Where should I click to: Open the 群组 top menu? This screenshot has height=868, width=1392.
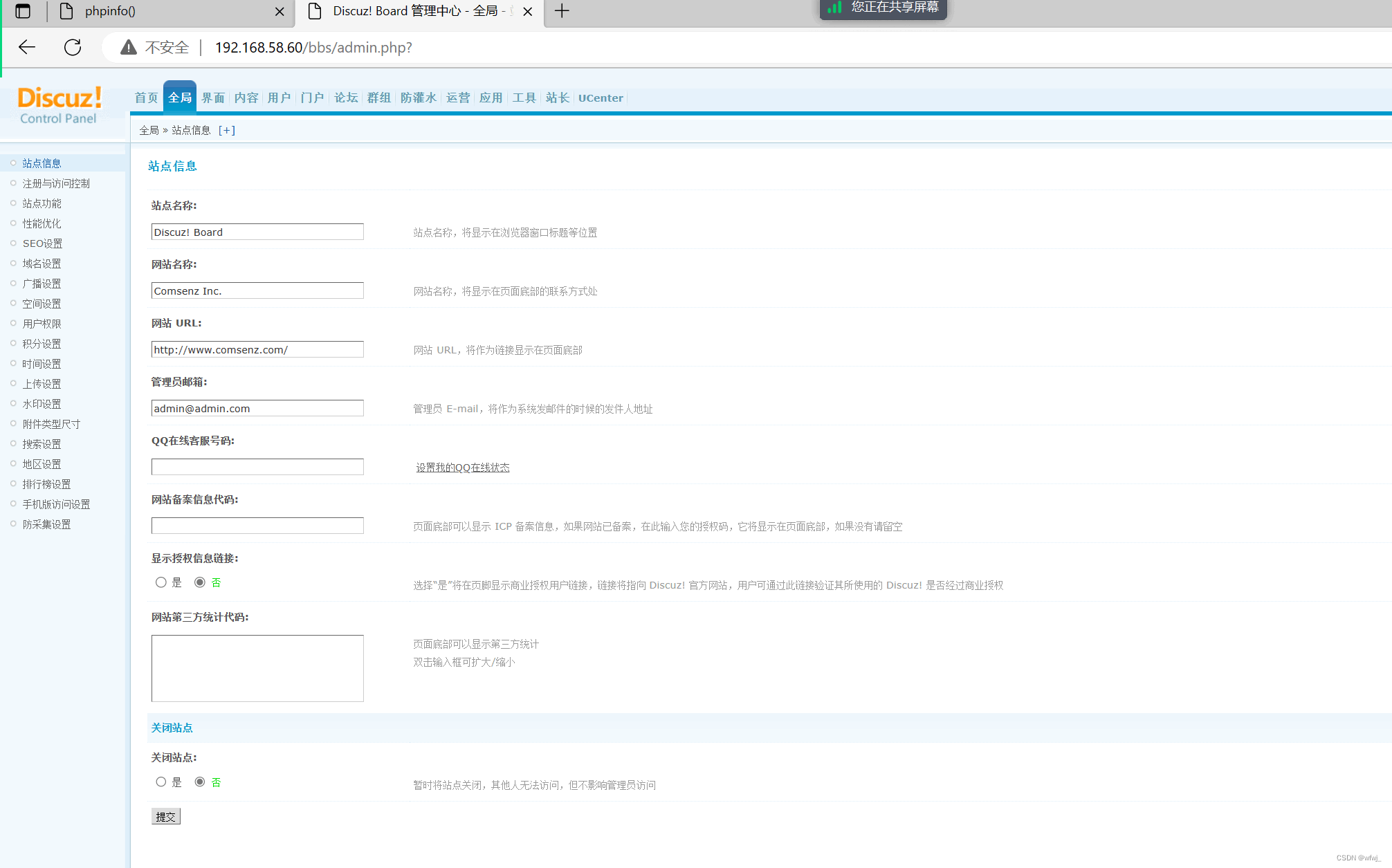(379, 98)
